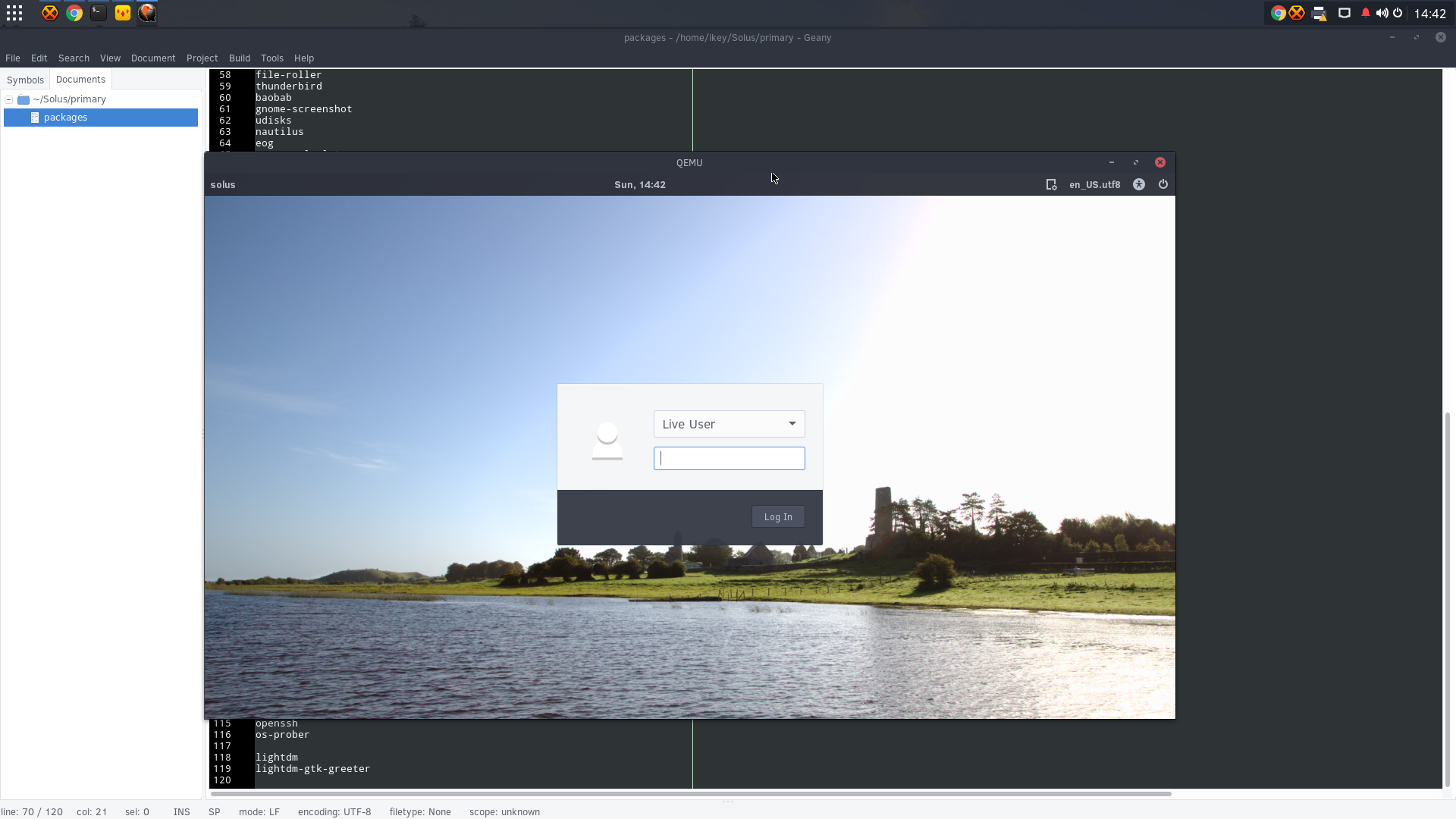This screenshot has height=819, width=1456.
Task: Select ~/Solus/primary folder in tree
Action: pyautogui.click(x=69, y=99)
